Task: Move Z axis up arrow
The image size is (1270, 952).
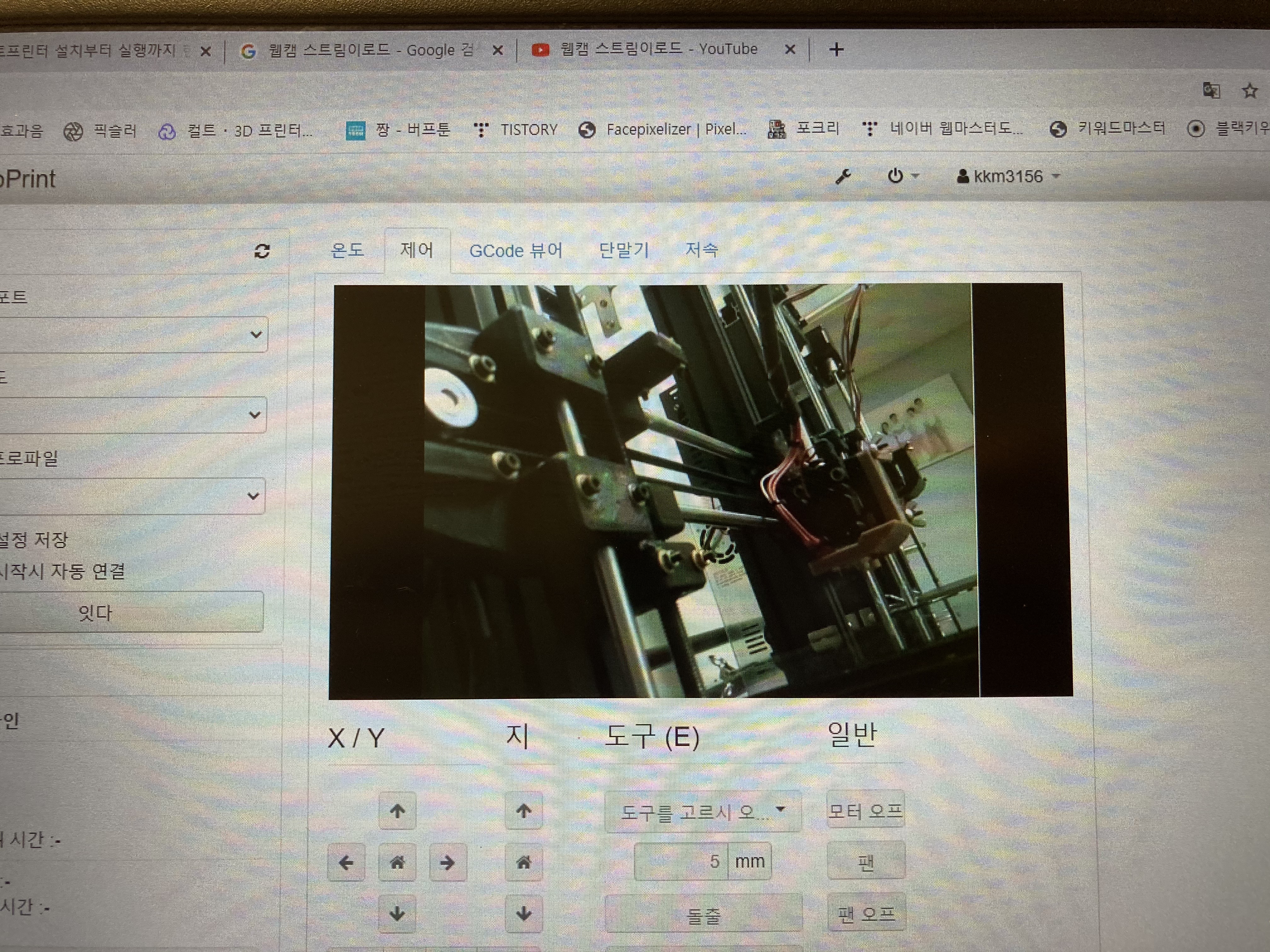Action: [523, 811]
